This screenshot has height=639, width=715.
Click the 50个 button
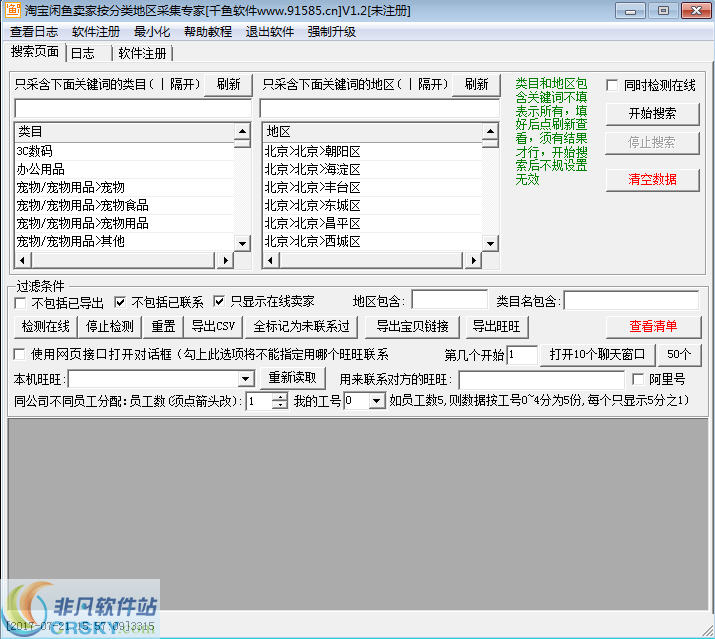tap(679, 355)
